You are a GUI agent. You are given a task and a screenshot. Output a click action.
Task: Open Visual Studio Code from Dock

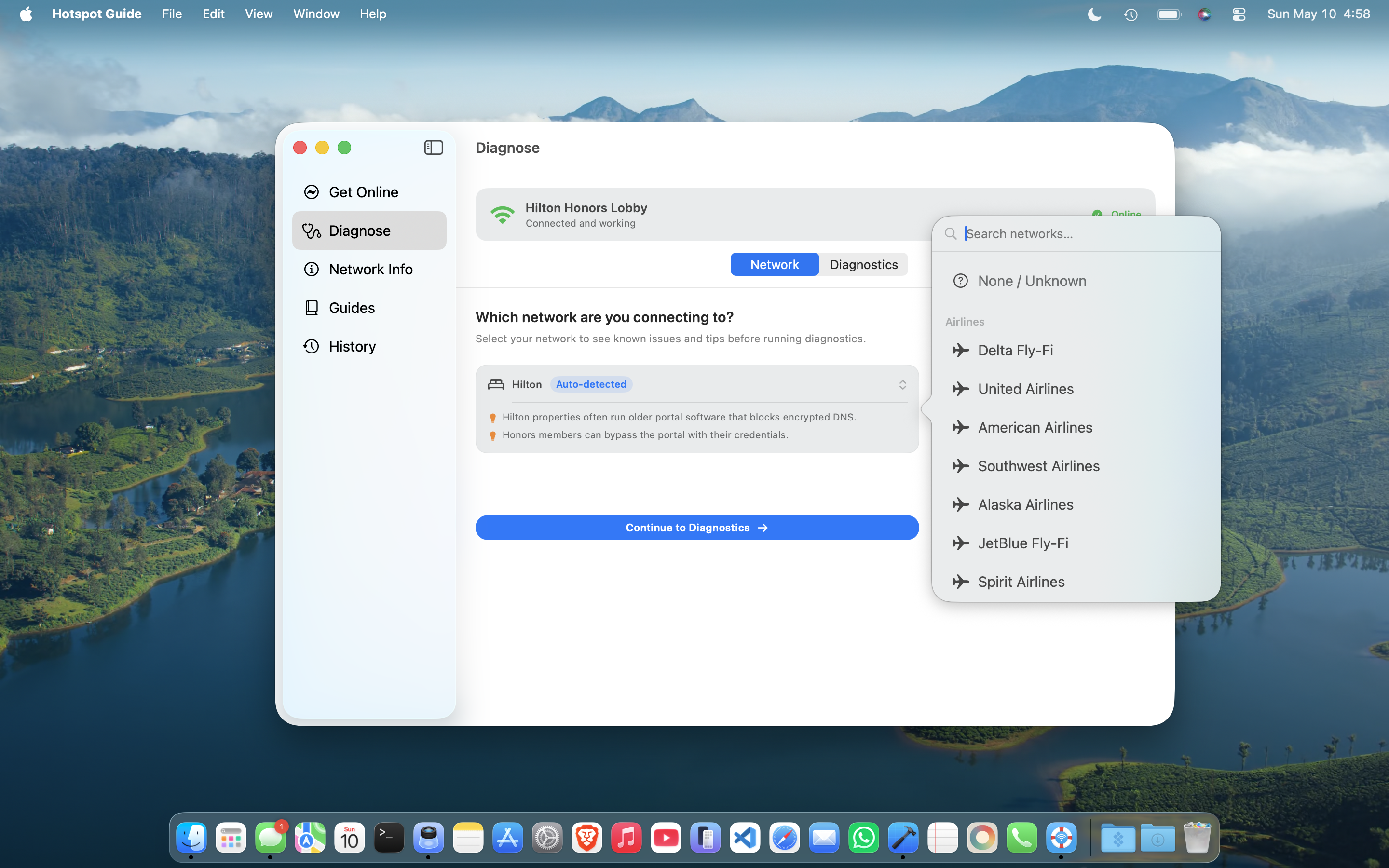(x=745, y=838)
